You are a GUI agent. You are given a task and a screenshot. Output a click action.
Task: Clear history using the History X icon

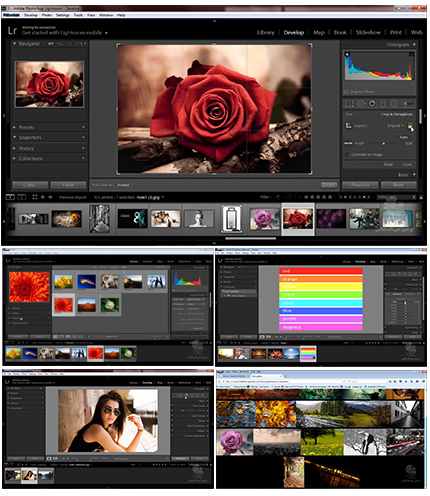83,148
